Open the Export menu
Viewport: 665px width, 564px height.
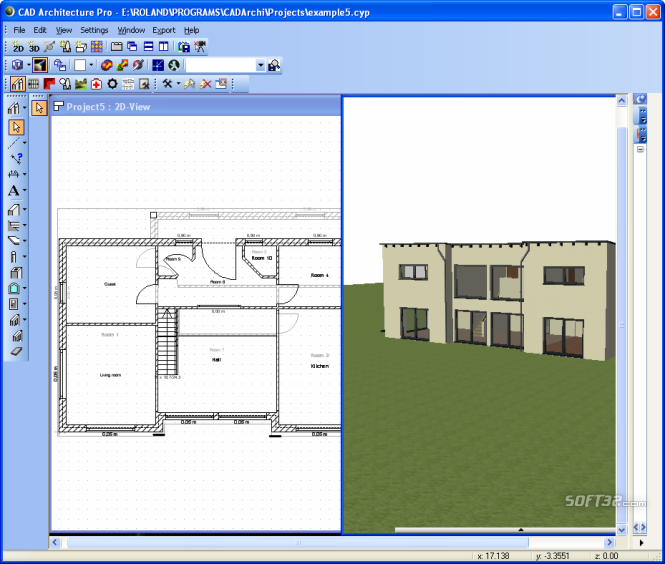pyautogui.click(x=164, y=30)
